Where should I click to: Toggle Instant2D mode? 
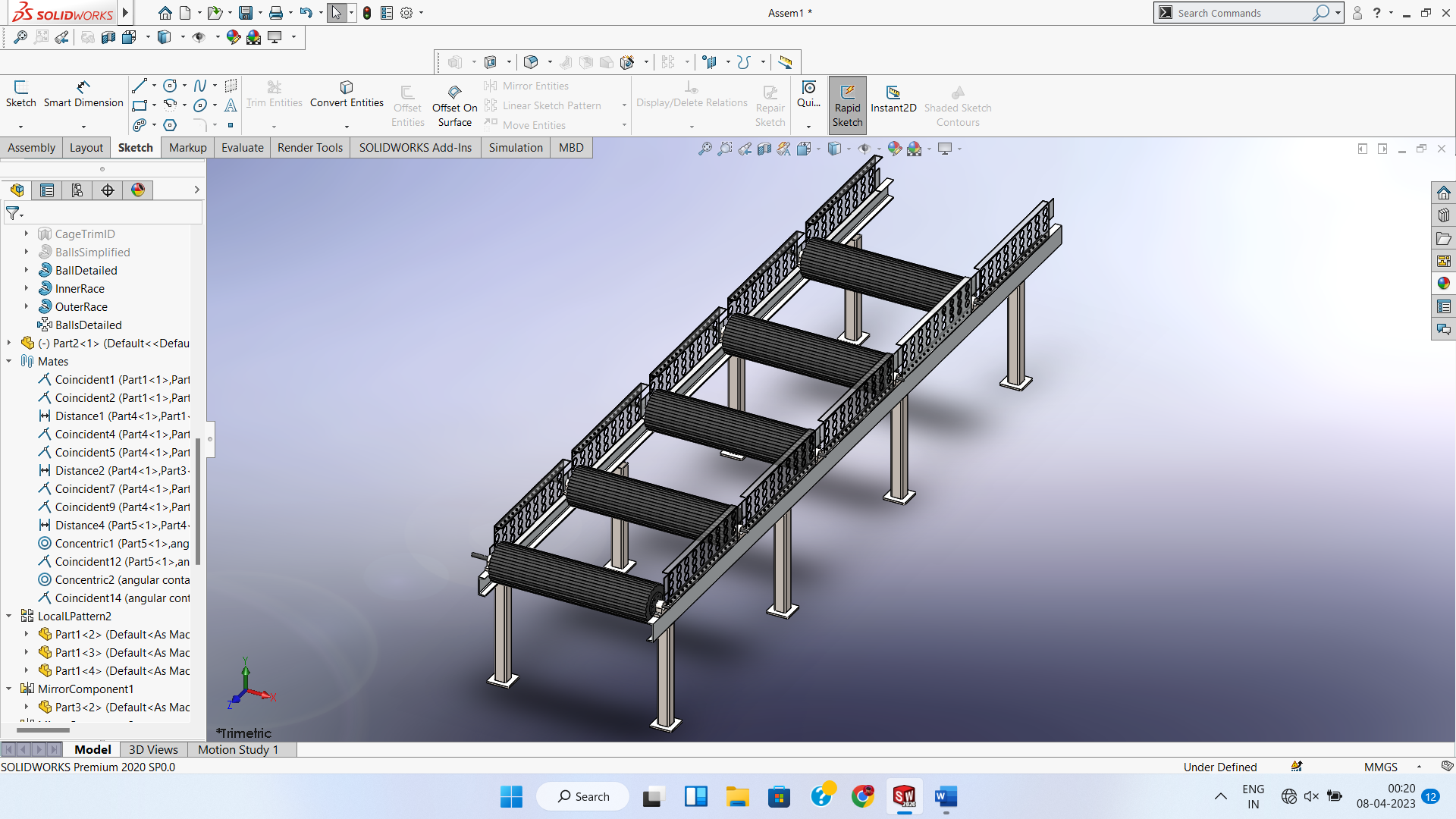[893, 99]
